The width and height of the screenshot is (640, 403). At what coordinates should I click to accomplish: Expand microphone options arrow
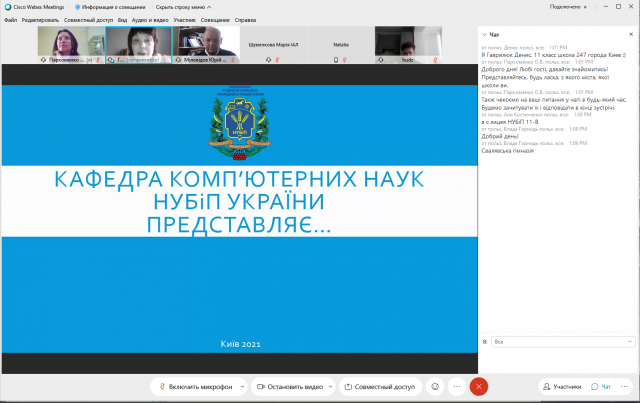[x=240, y=386]
